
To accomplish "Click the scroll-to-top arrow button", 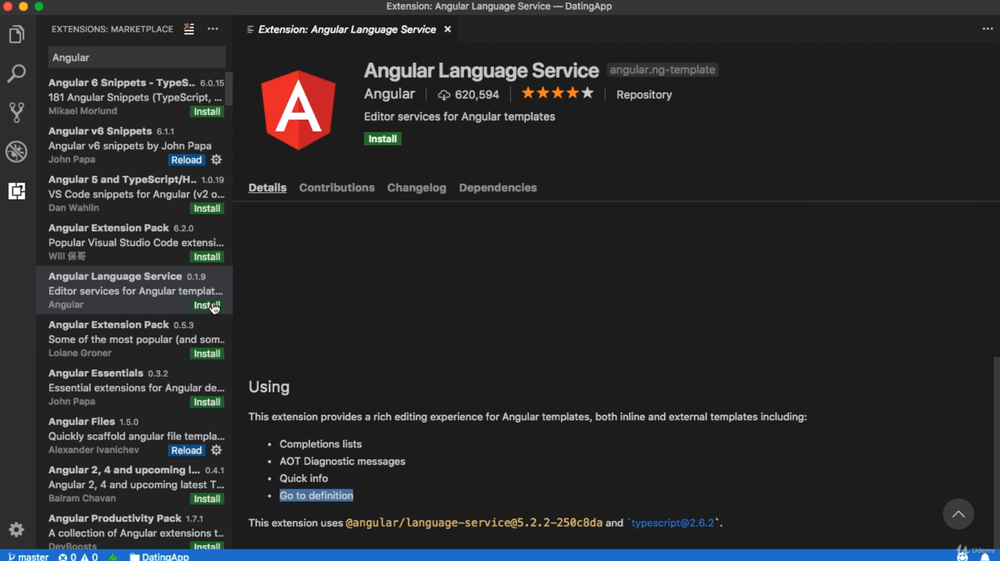I will [958, 514].
